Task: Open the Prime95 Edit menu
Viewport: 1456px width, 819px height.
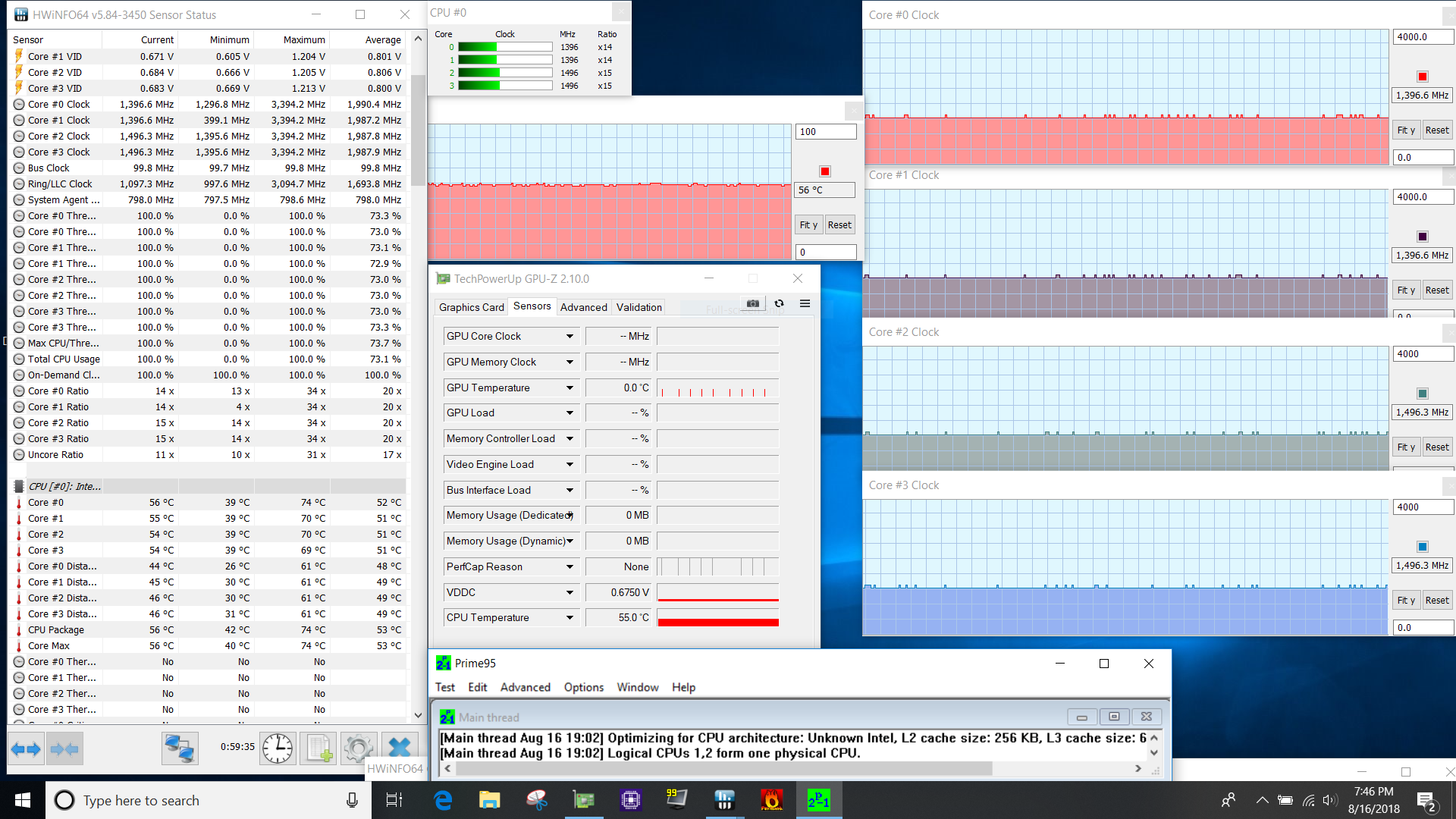Action: point(478,687)
